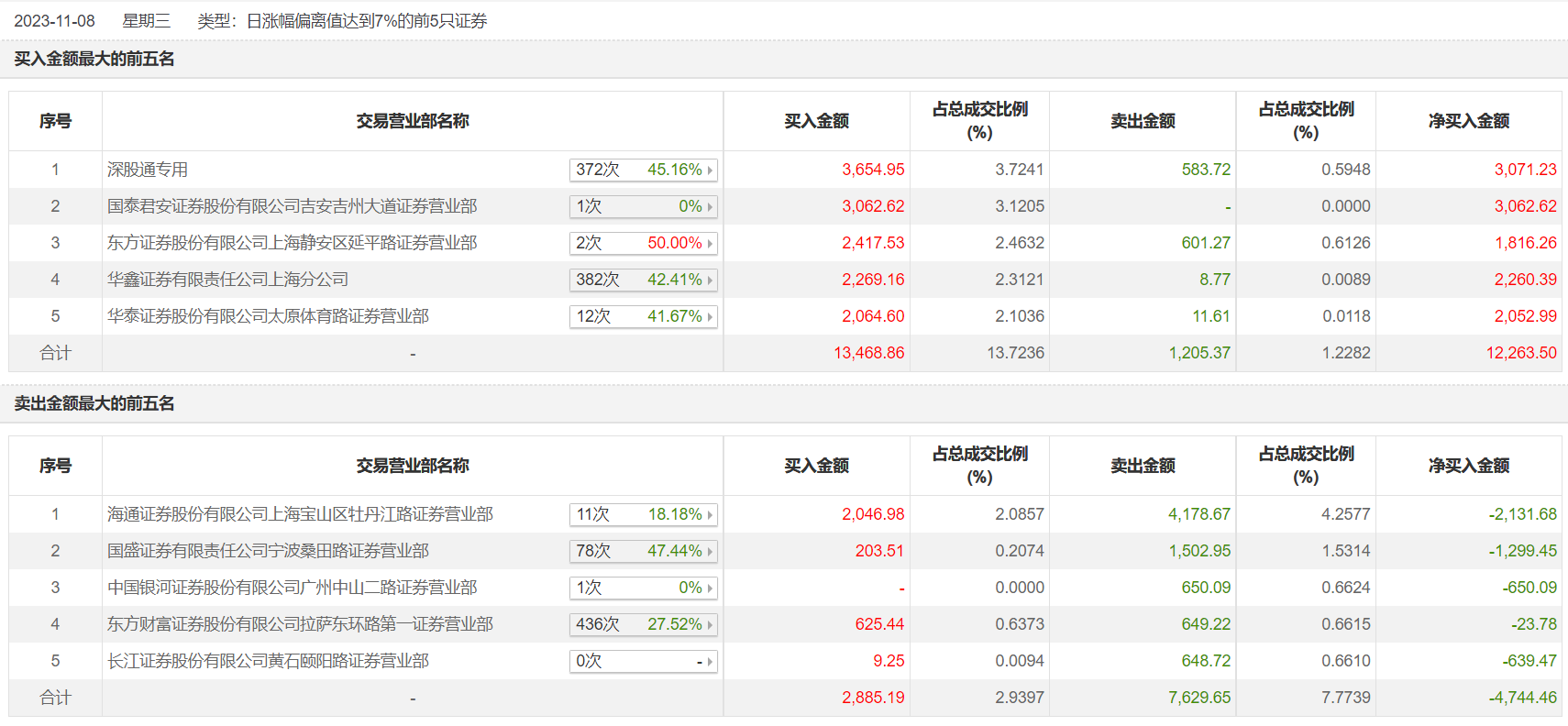
Task: Click 净买入金额 header in sell table
Action: 1469,466
